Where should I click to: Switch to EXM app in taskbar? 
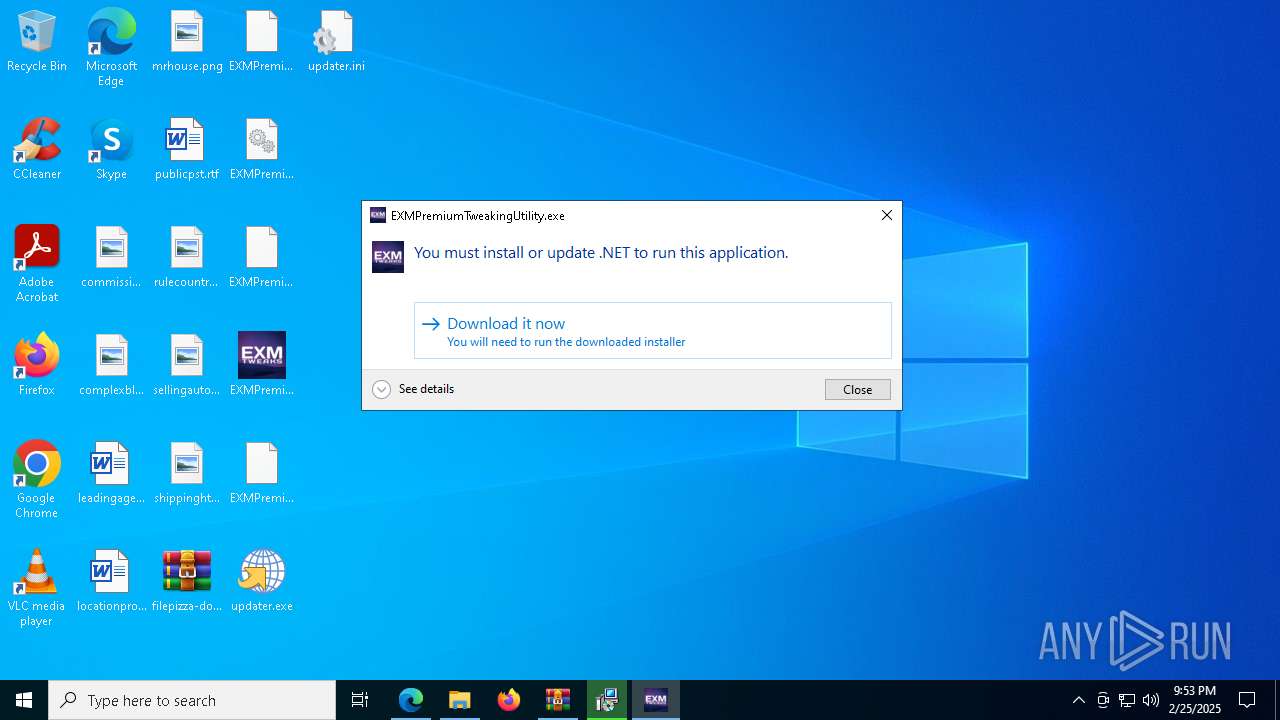pyautogui.click(x=656, y=700)
